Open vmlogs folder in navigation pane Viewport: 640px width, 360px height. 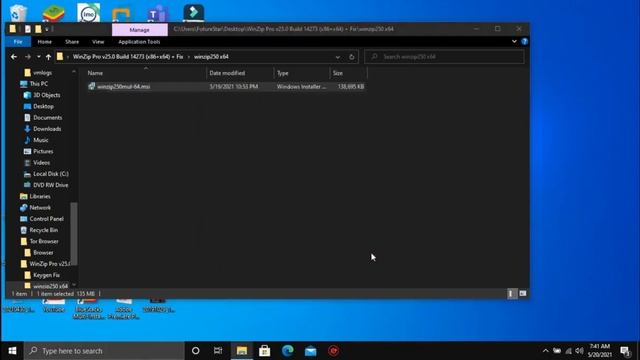42,73
